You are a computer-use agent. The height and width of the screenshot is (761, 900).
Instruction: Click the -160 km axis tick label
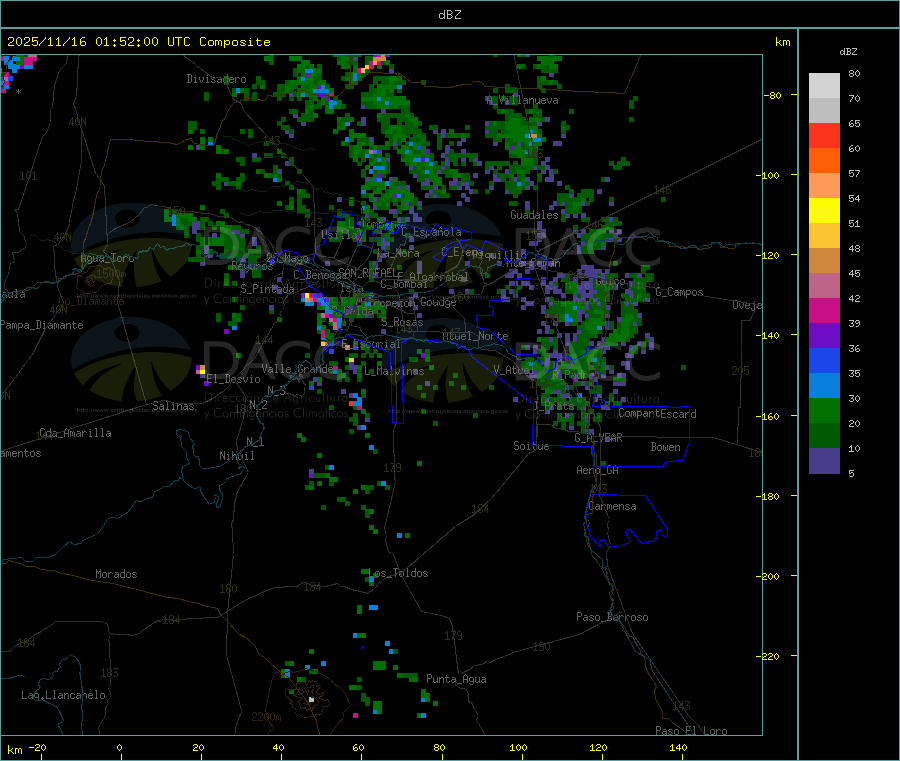[x=767, y=416]
